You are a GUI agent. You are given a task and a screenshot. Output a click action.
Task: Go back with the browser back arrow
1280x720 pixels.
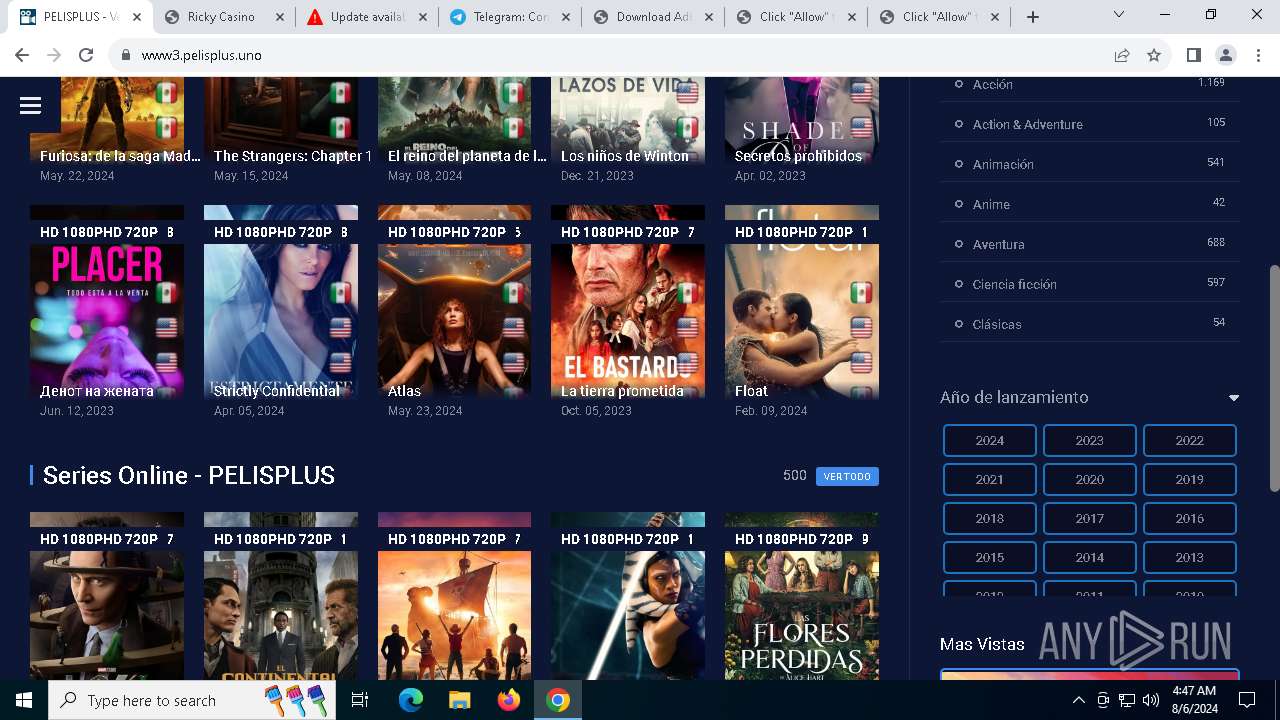[x=22, y=55]
